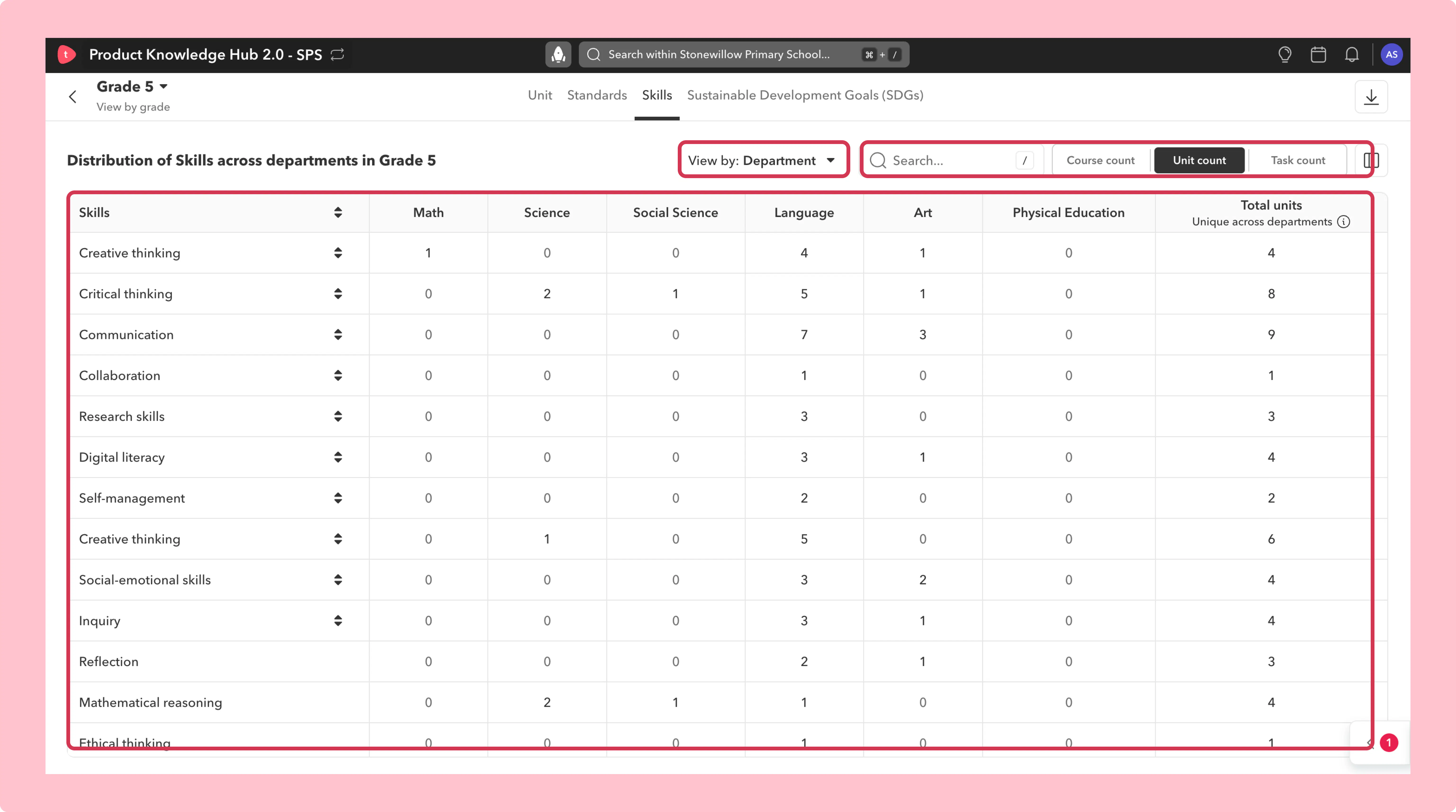Viewport: 1456px width, 812px height.
Task: Click the Digital literacy skill name
Action: [122, 457]
